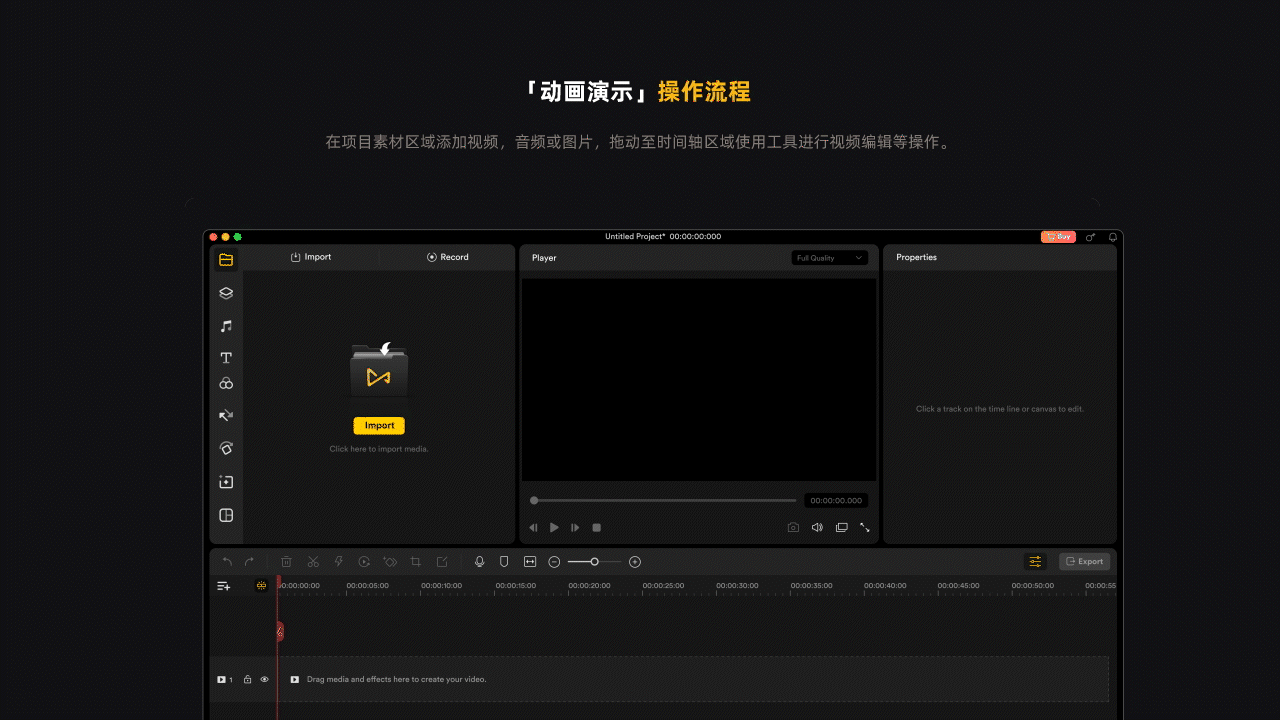
Task: Undo the last action
Action: pyautogui.click(x=227, y=562)
